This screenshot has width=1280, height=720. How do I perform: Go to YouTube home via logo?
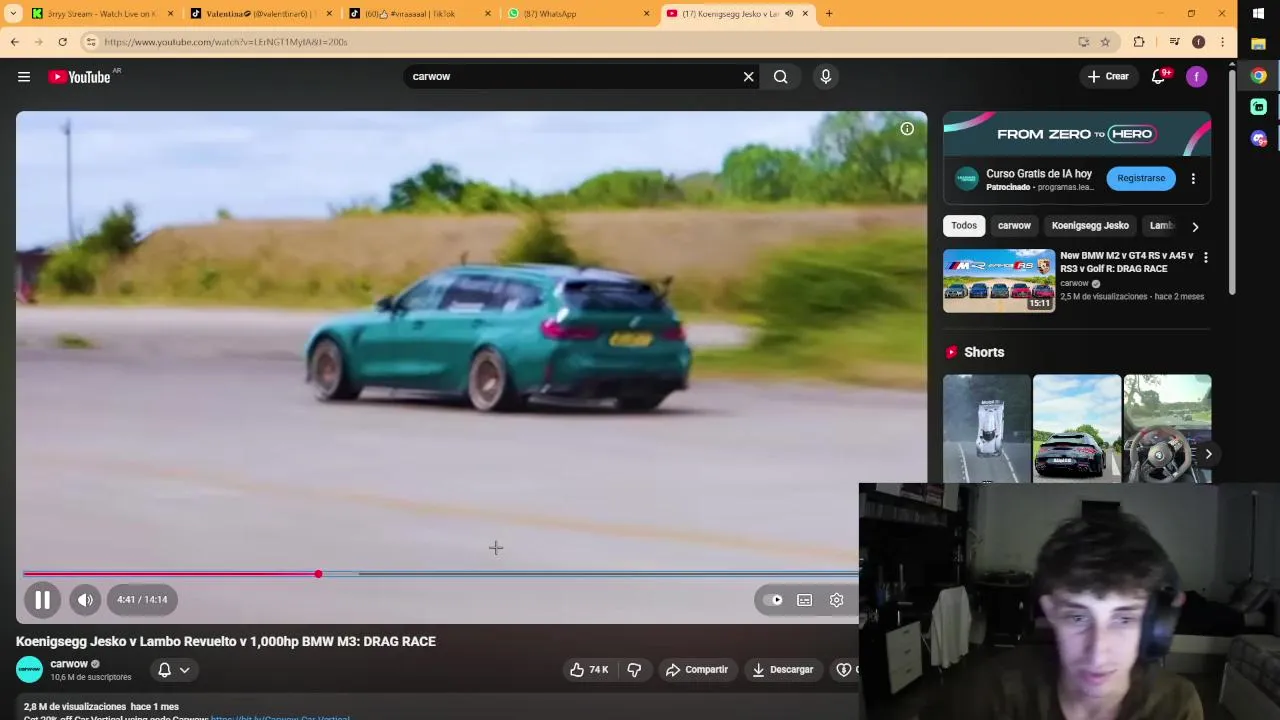pyautogui.click(x=79, y=77)
